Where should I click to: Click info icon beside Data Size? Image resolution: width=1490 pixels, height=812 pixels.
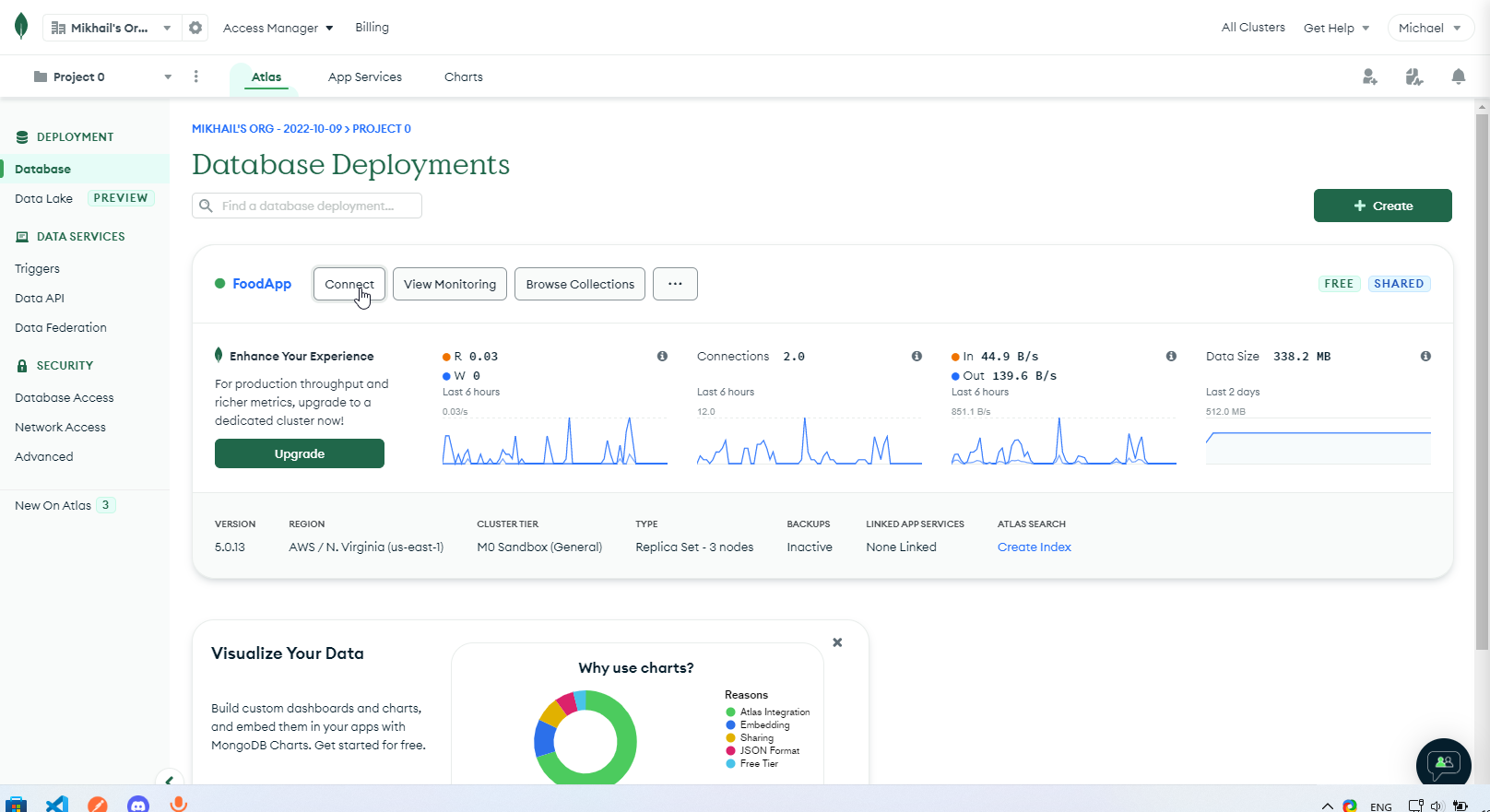coord(1425,357)
